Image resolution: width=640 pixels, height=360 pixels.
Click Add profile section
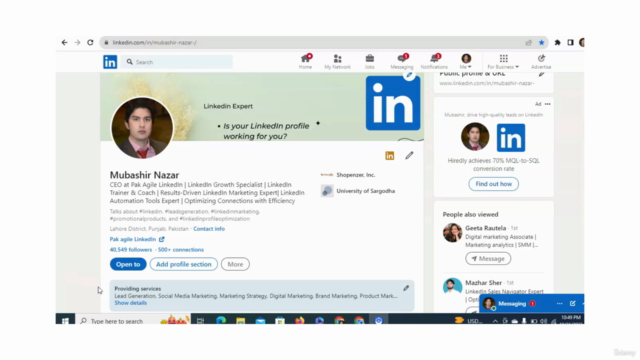(184, 264)
